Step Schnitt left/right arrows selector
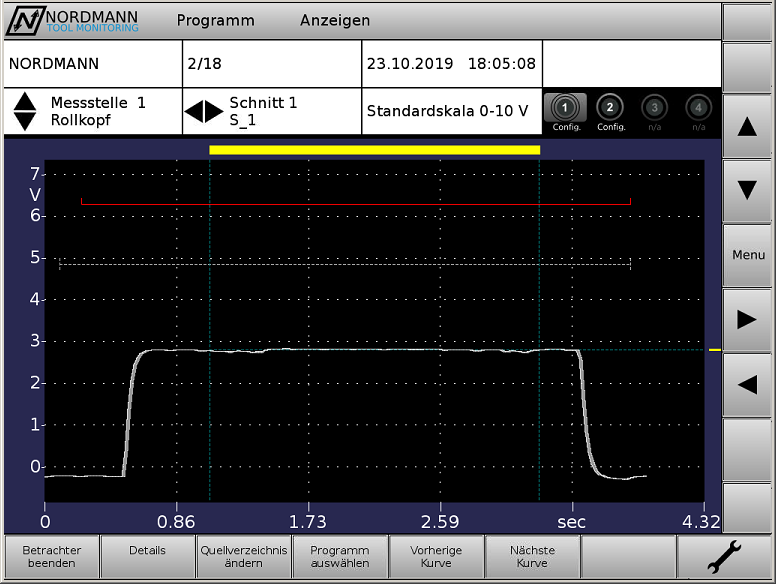The height and width of the screenshot is (584, 776). (204, 112)
